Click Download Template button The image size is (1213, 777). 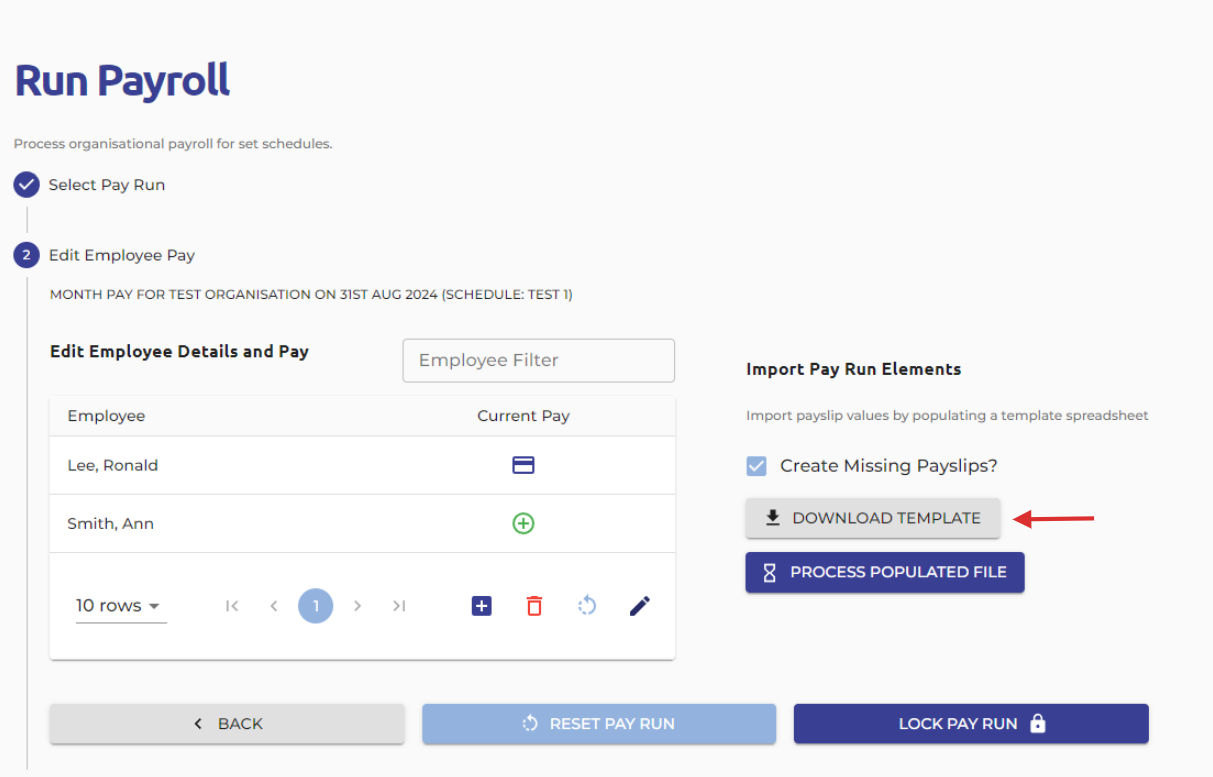873,518
